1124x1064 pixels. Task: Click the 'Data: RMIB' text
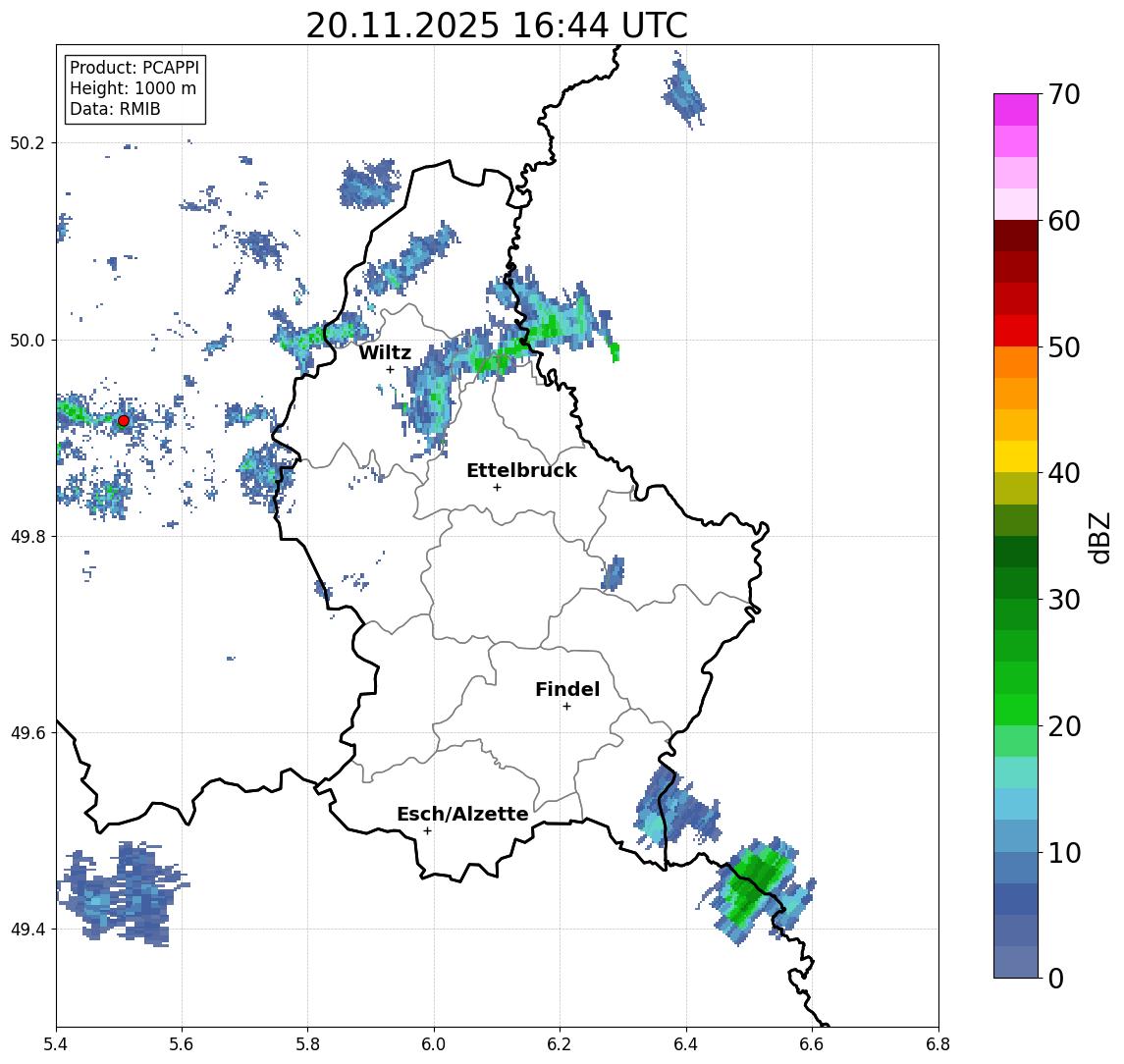pyautogui.click(x=115, y=109)
